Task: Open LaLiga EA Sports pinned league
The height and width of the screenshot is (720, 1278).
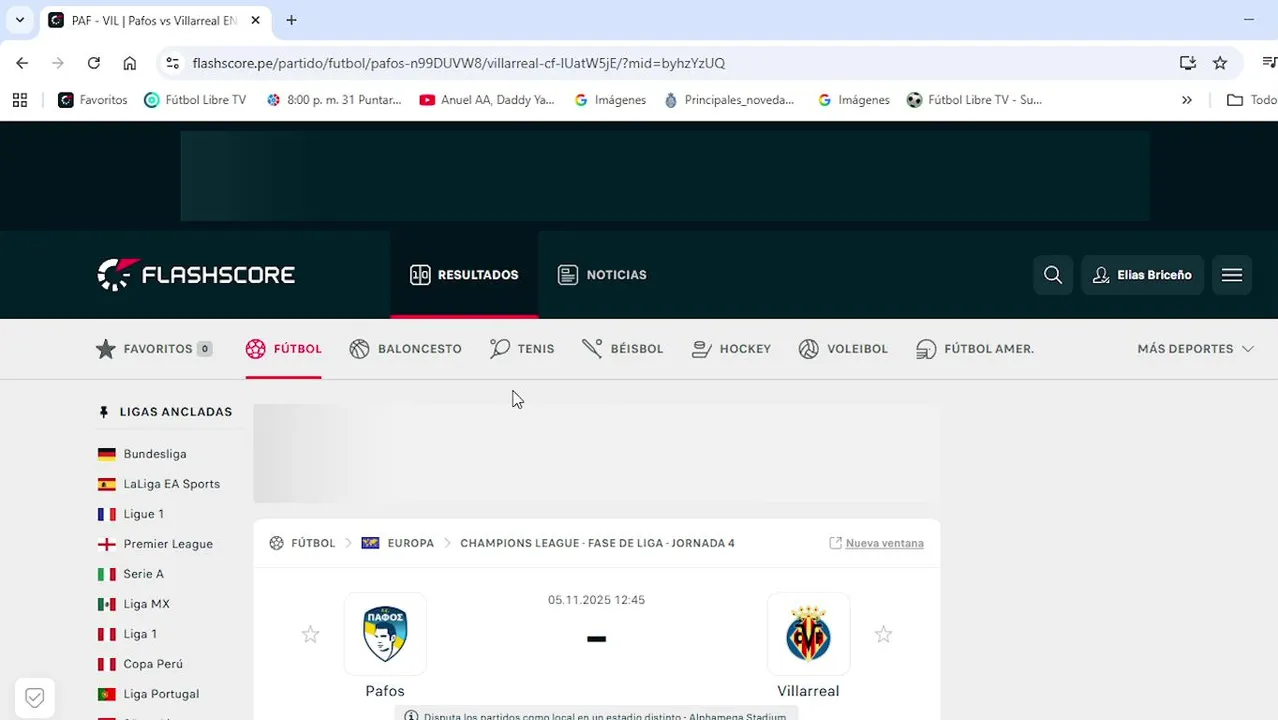Action: pyautogui.click(x=171, y=484)
